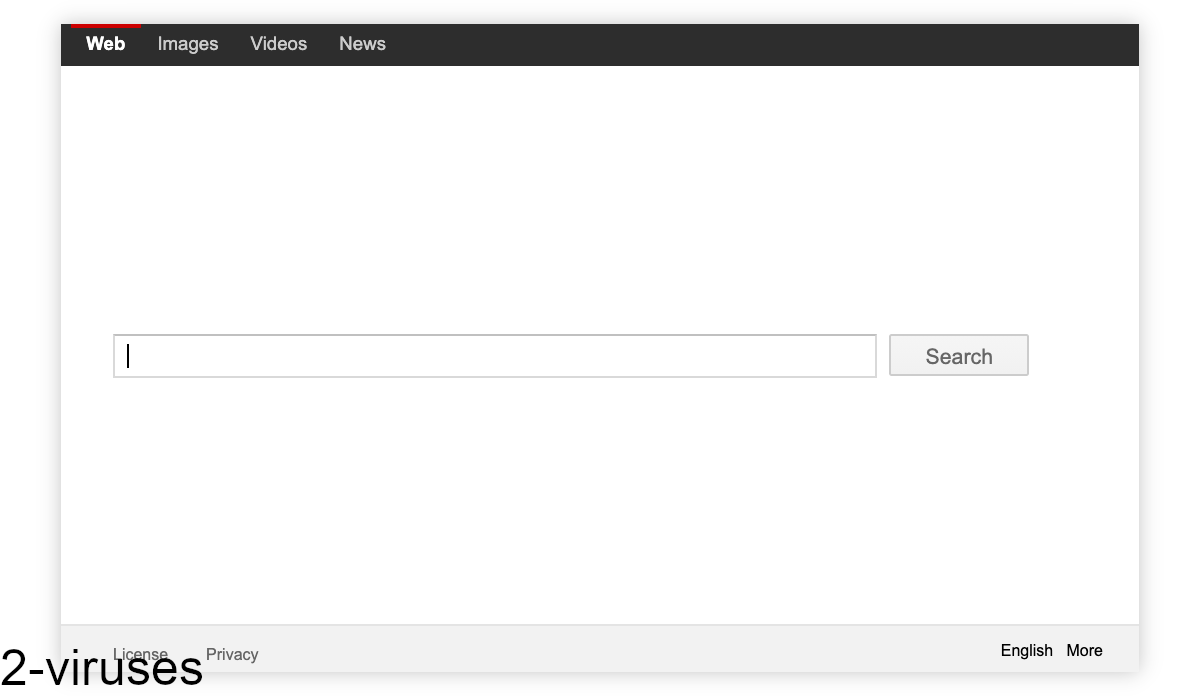This screenshot has width=1200, height=696.
Task: Browse image results via the Images tab
Action: 187,43
